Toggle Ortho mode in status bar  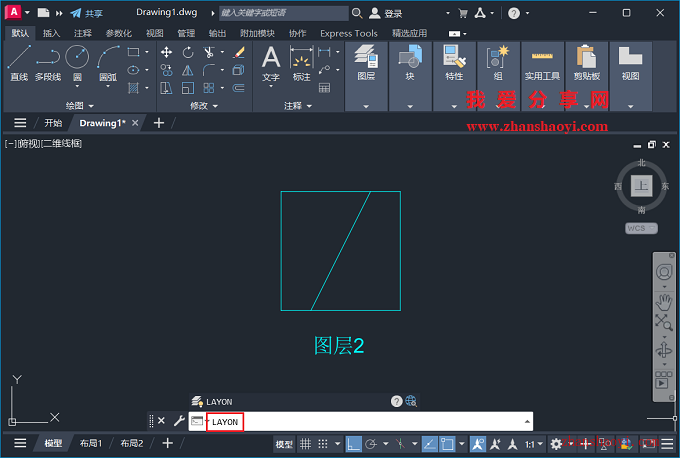(x=353, y=444)
